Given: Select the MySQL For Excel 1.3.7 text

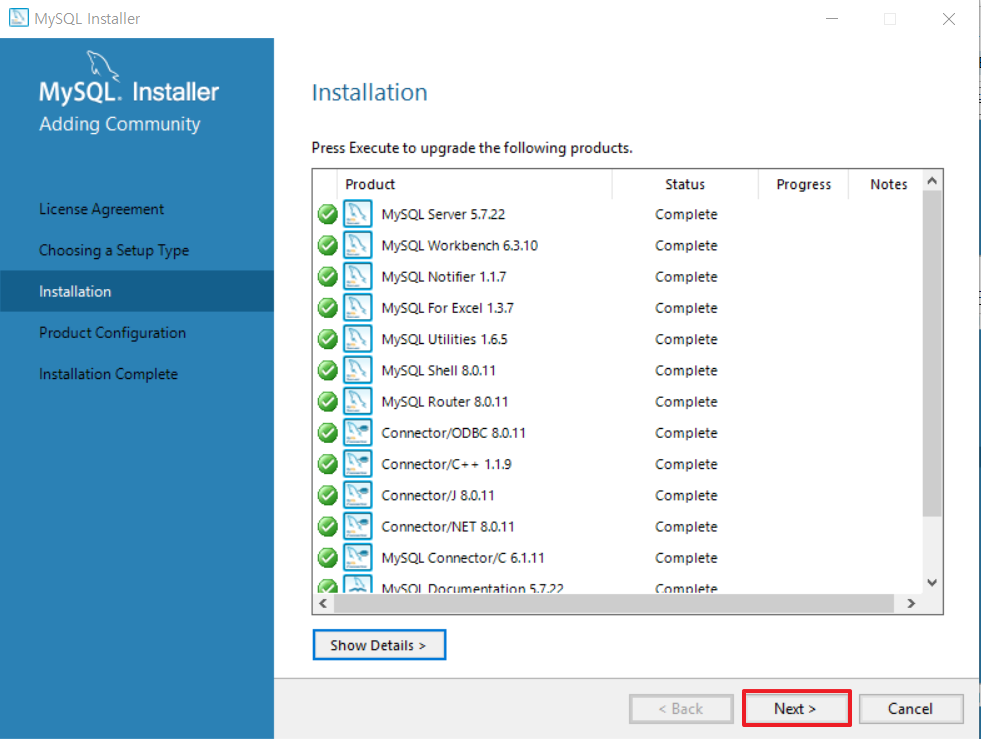Looking at the screenshot, I should [x=447, y=308].
